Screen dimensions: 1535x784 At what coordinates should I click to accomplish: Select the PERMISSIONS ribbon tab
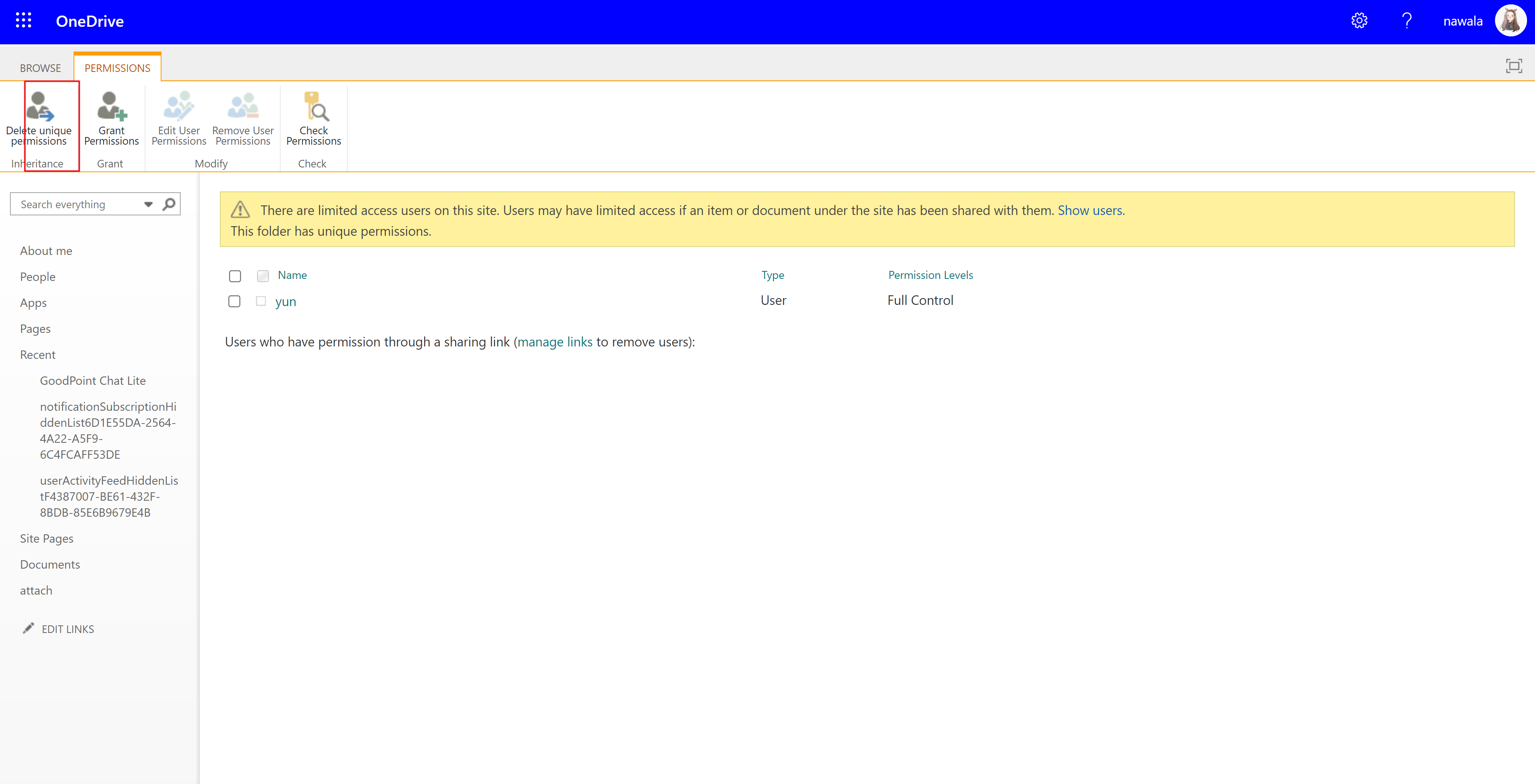tap(118, 68)
